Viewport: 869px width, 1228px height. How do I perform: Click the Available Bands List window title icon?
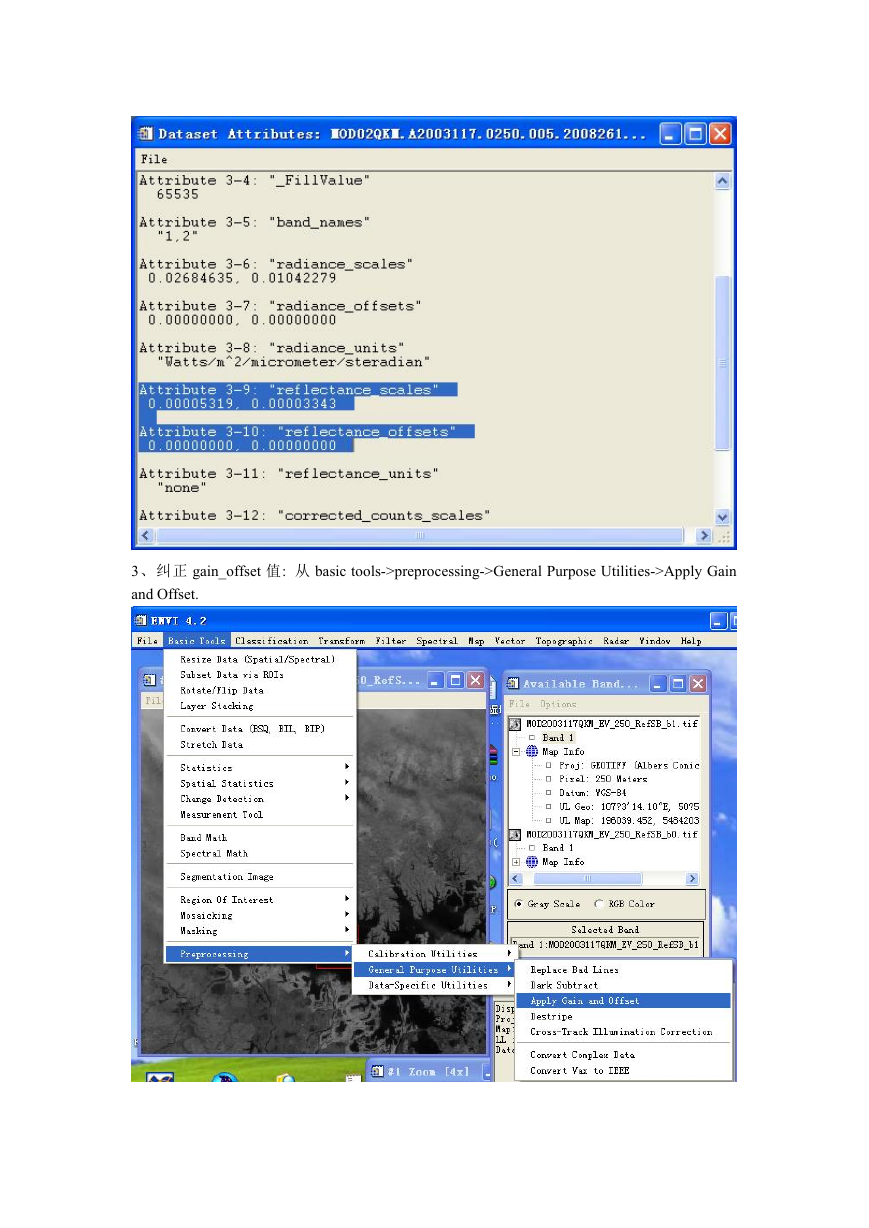tap(514, 683)
